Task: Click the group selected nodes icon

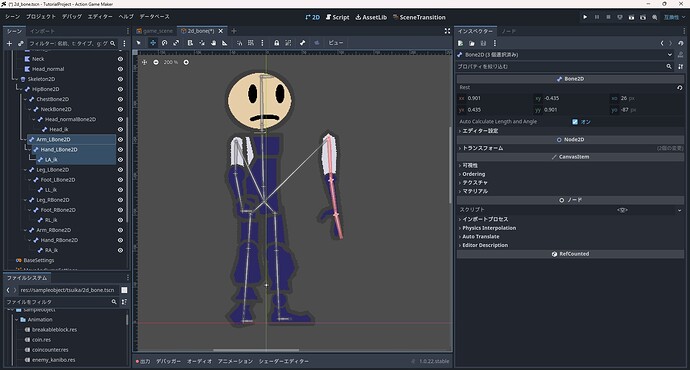Action: pyautogui.click(x=288, y=43)
